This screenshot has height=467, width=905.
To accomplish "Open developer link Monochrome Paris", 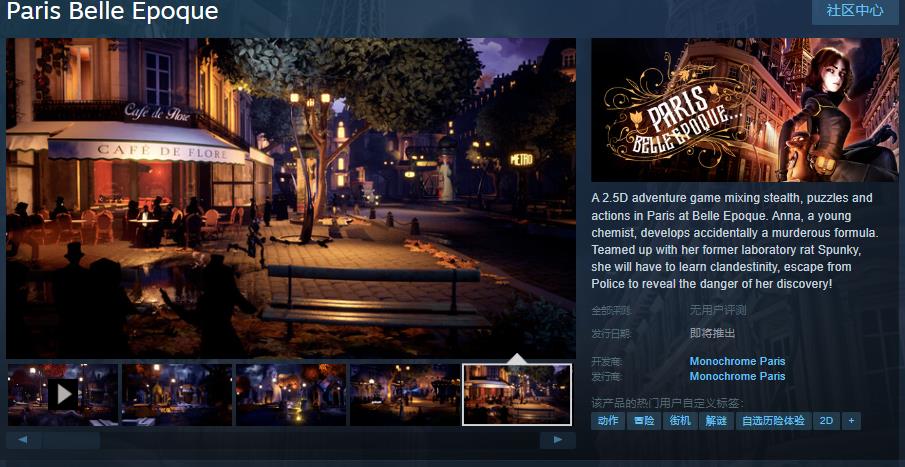I will pos(737,361).
